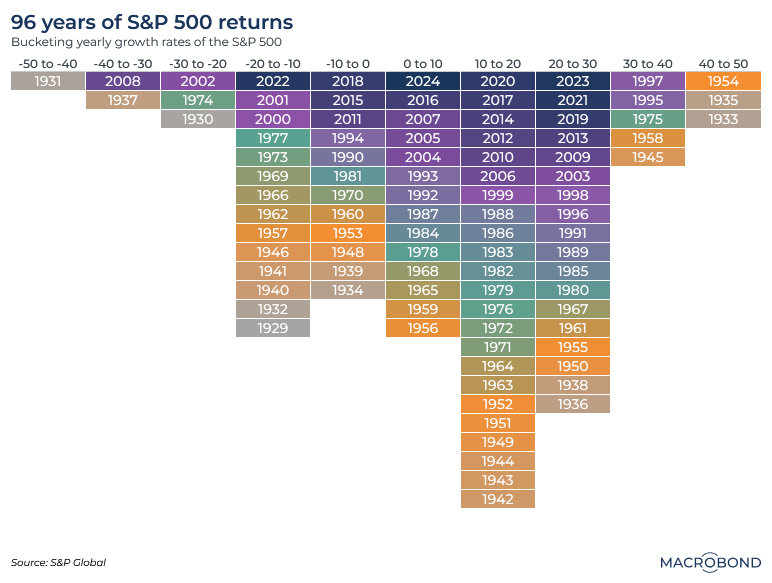772x583 pixels.
Task: Click the Macrobond logo
Action: pyautogui.click(x=708, y=560)
